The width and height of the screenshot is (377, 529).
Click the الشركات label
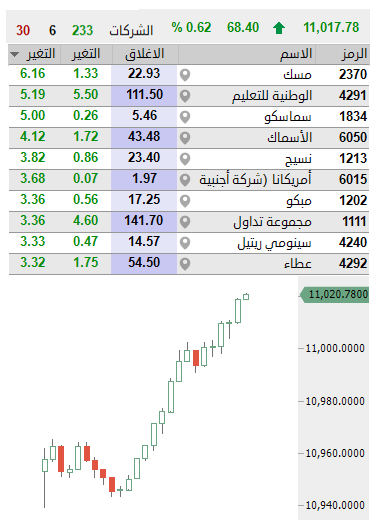point(131,30)
